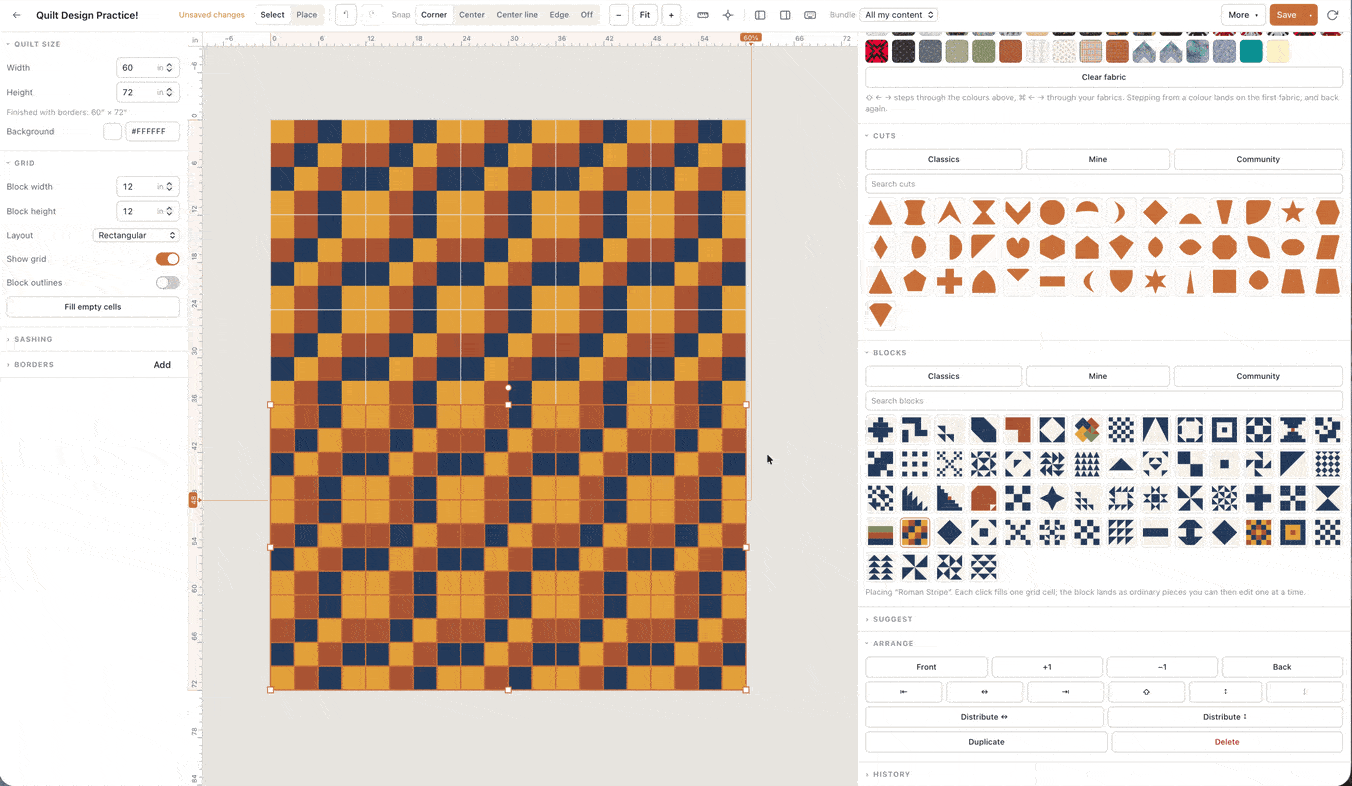Open the keyboard shortcuts icon

pos(810,15)
